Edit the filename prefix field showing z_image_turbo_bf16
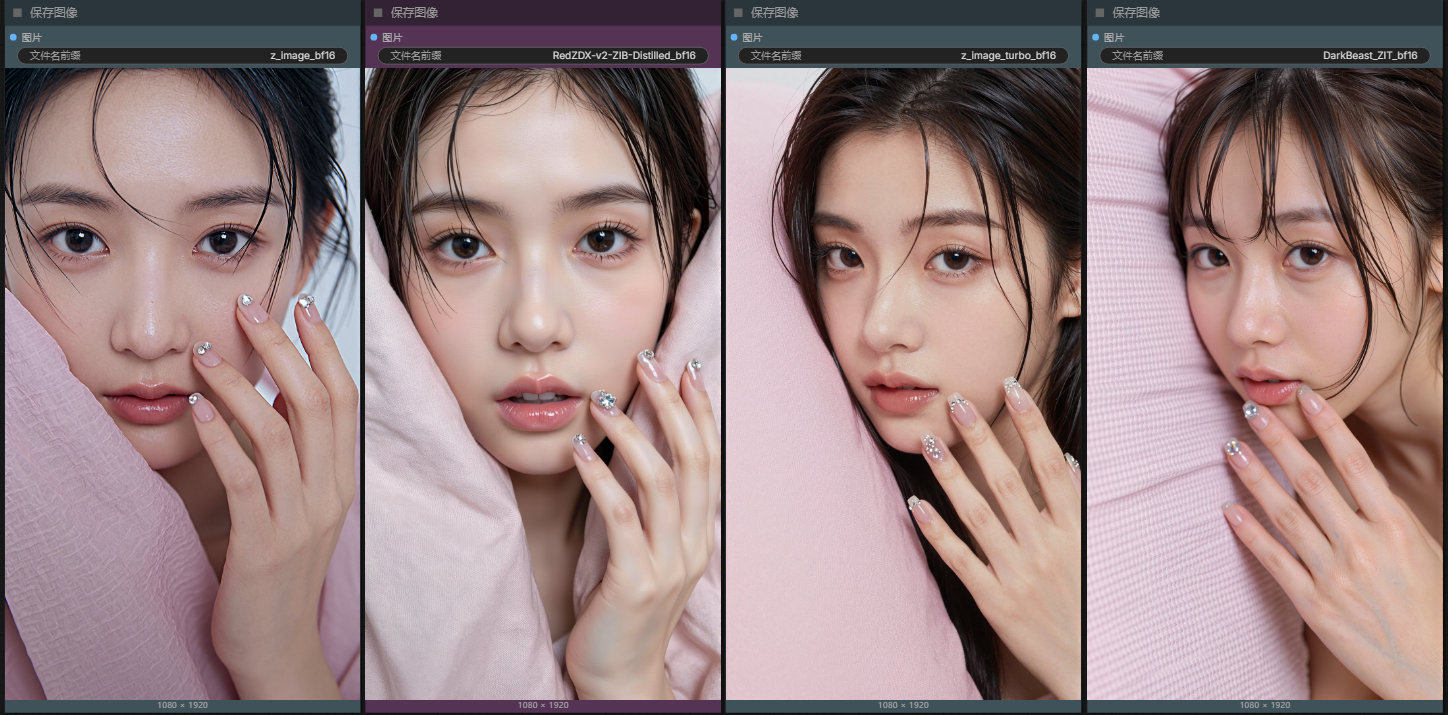This screenshot has width=1448, height=715. 903,56
